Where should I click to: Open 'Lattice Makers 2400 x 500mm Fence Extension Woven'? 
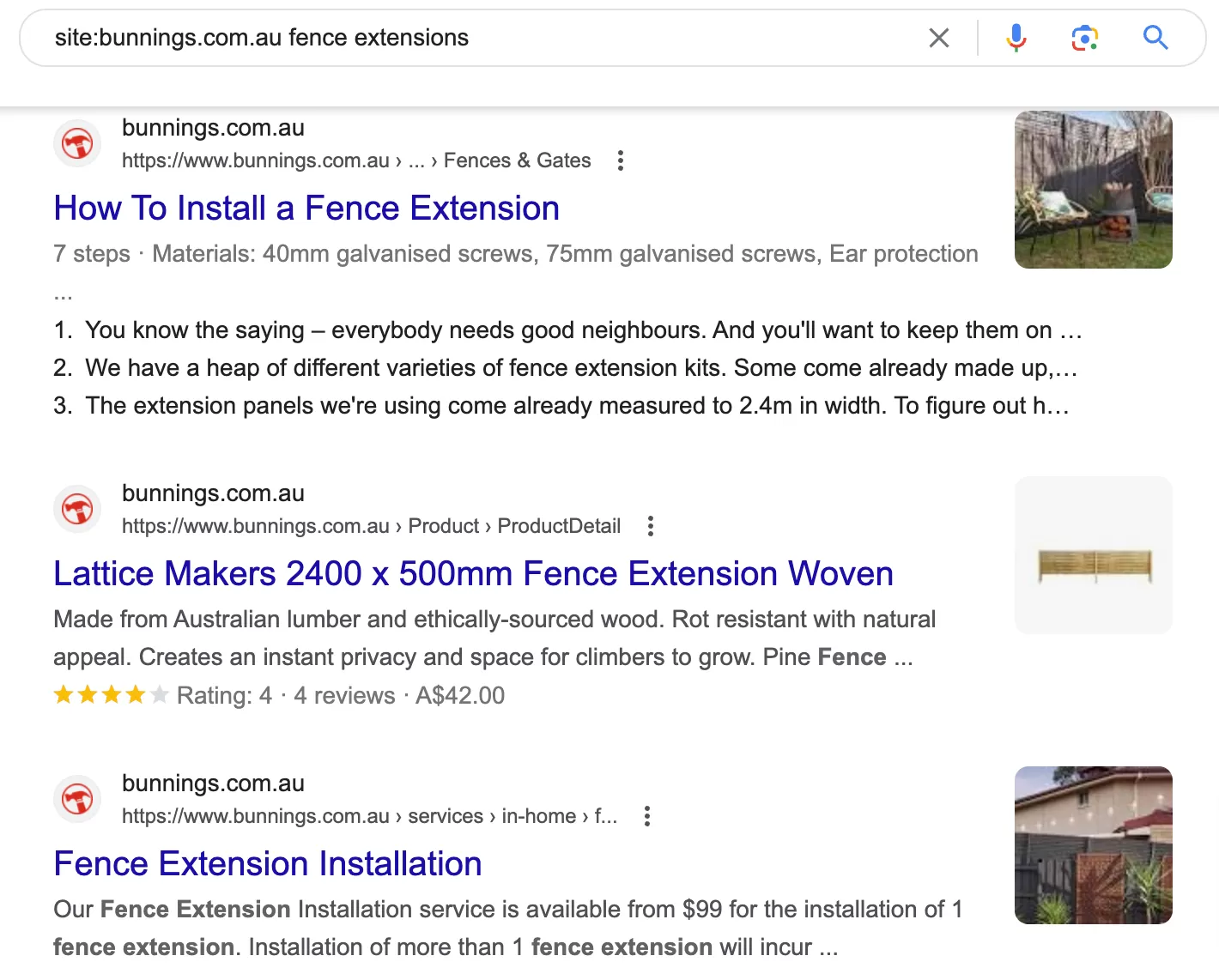coord(473,574)
